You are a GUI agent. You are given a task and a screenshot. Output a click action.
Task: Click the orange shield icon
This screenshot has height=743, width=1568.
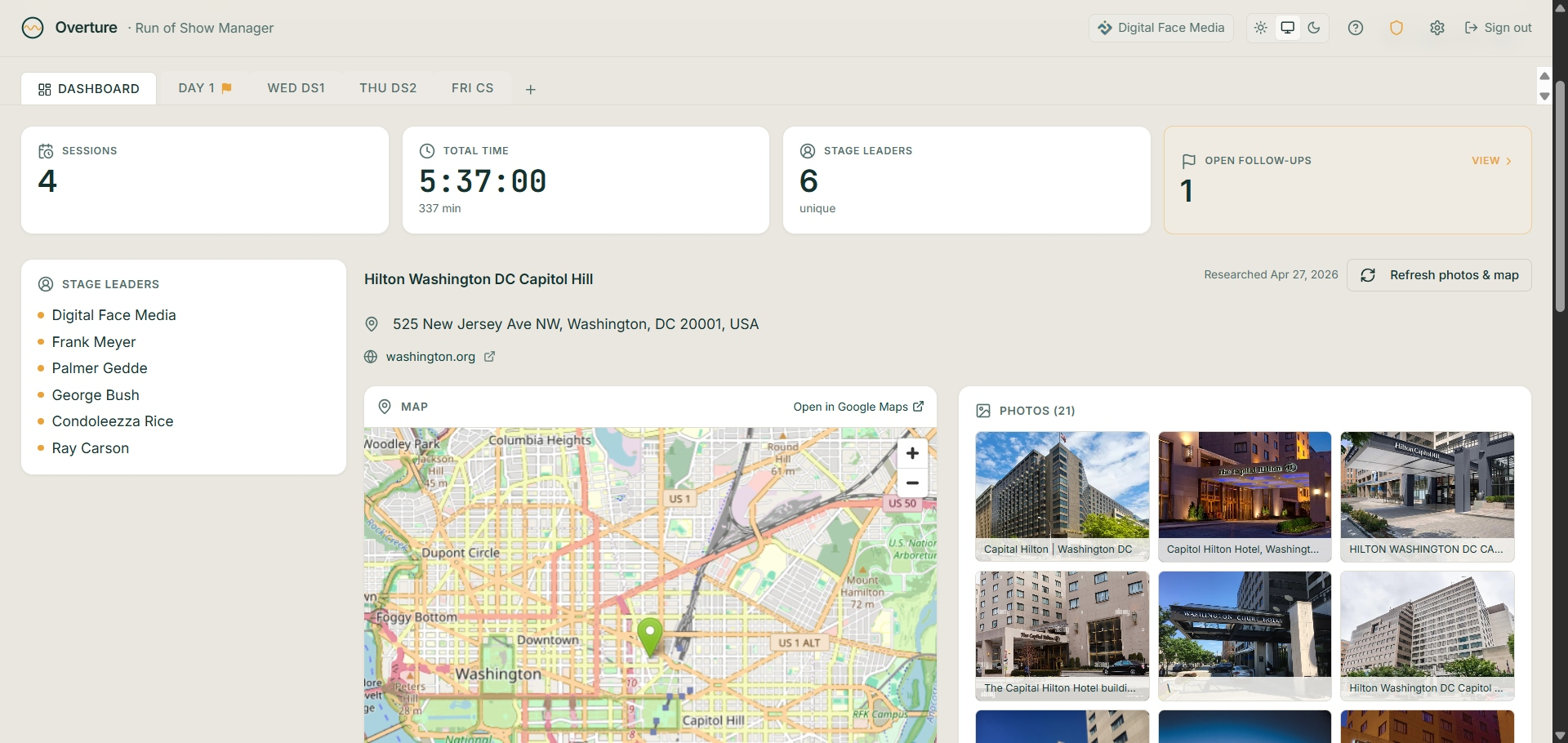point(1396,28)
